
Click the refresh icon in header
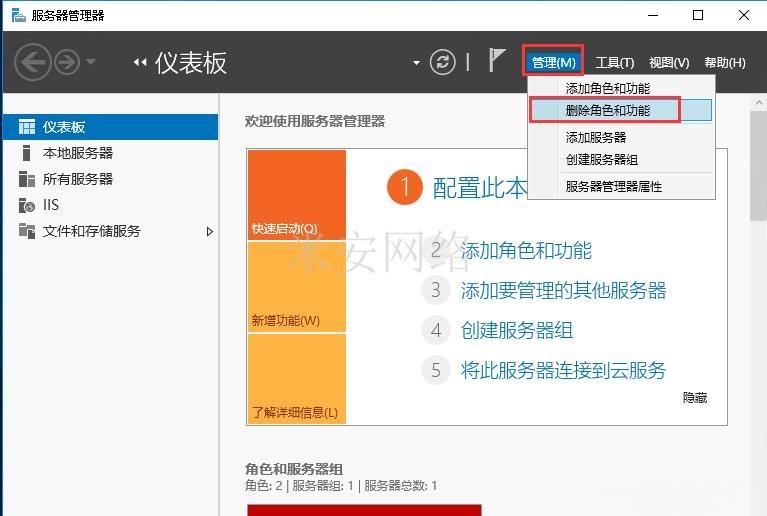pyautogui.click(x=443, y=62)
